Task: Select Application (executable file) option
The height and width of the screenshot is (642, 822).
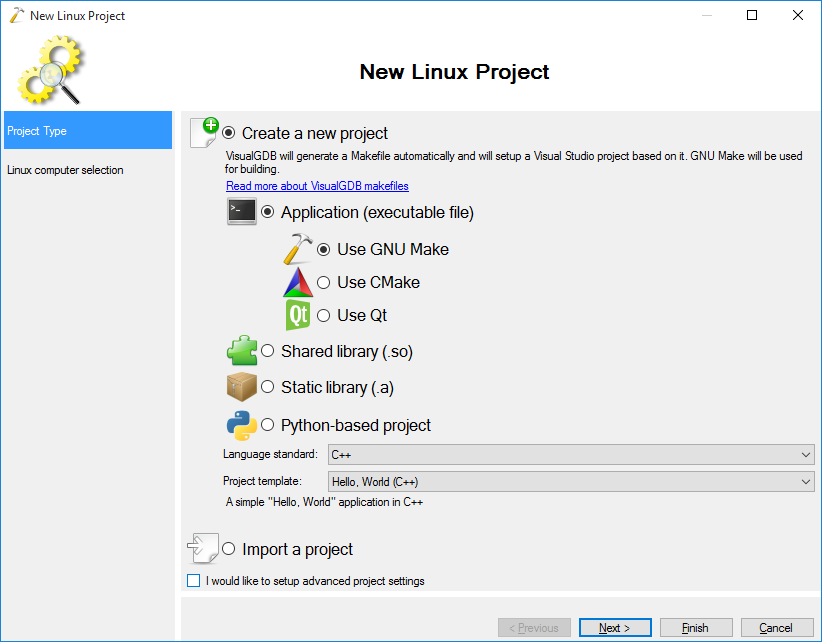Action: coord(267,212)
